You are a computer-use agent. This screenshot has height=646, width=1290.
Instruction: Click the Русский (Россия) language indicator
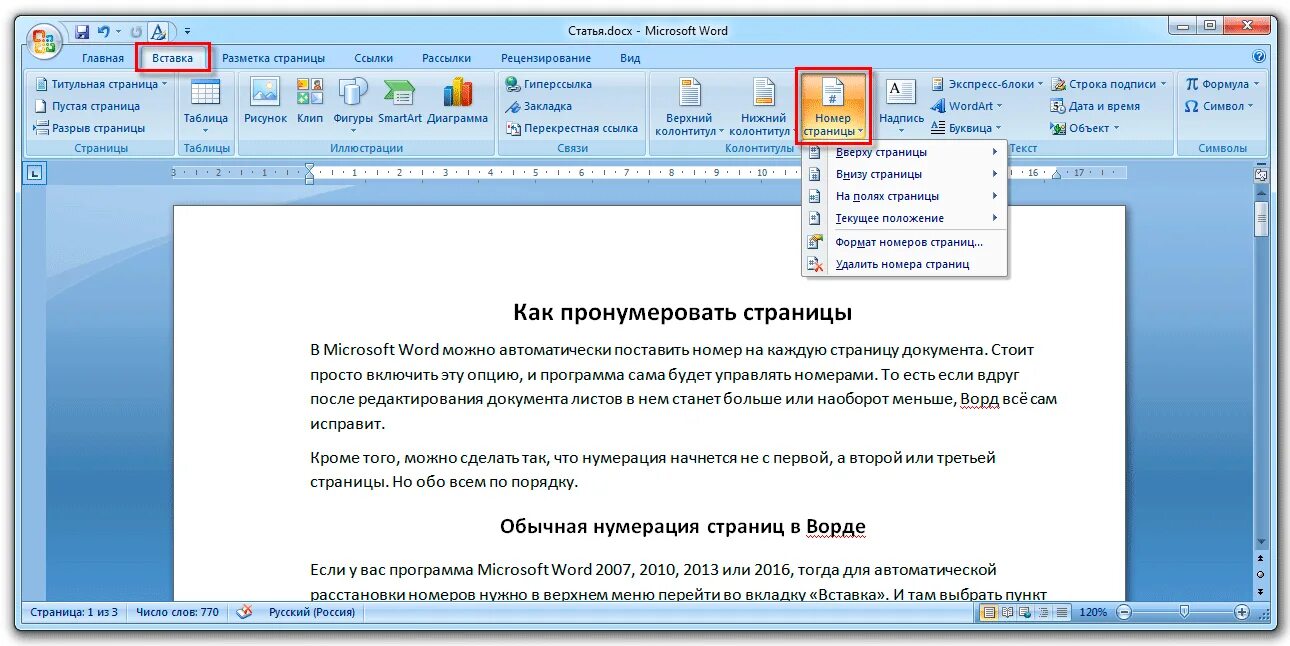pos(311,612)
